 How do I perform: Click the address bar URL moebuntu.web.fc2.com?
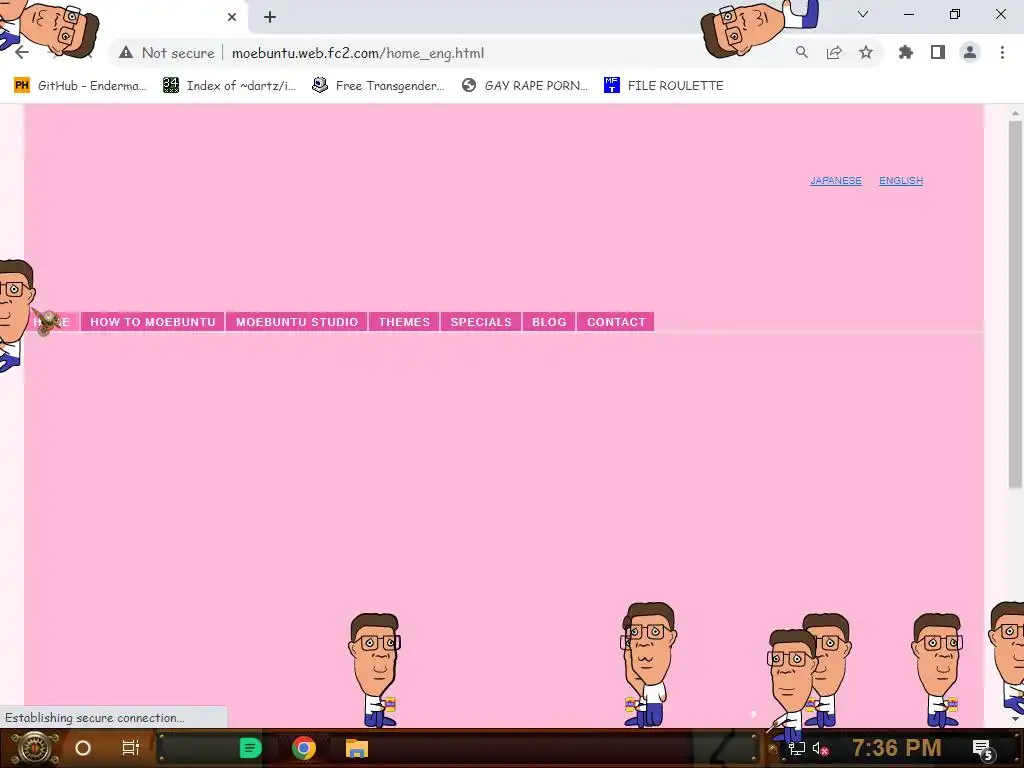(x=358, y=53)
